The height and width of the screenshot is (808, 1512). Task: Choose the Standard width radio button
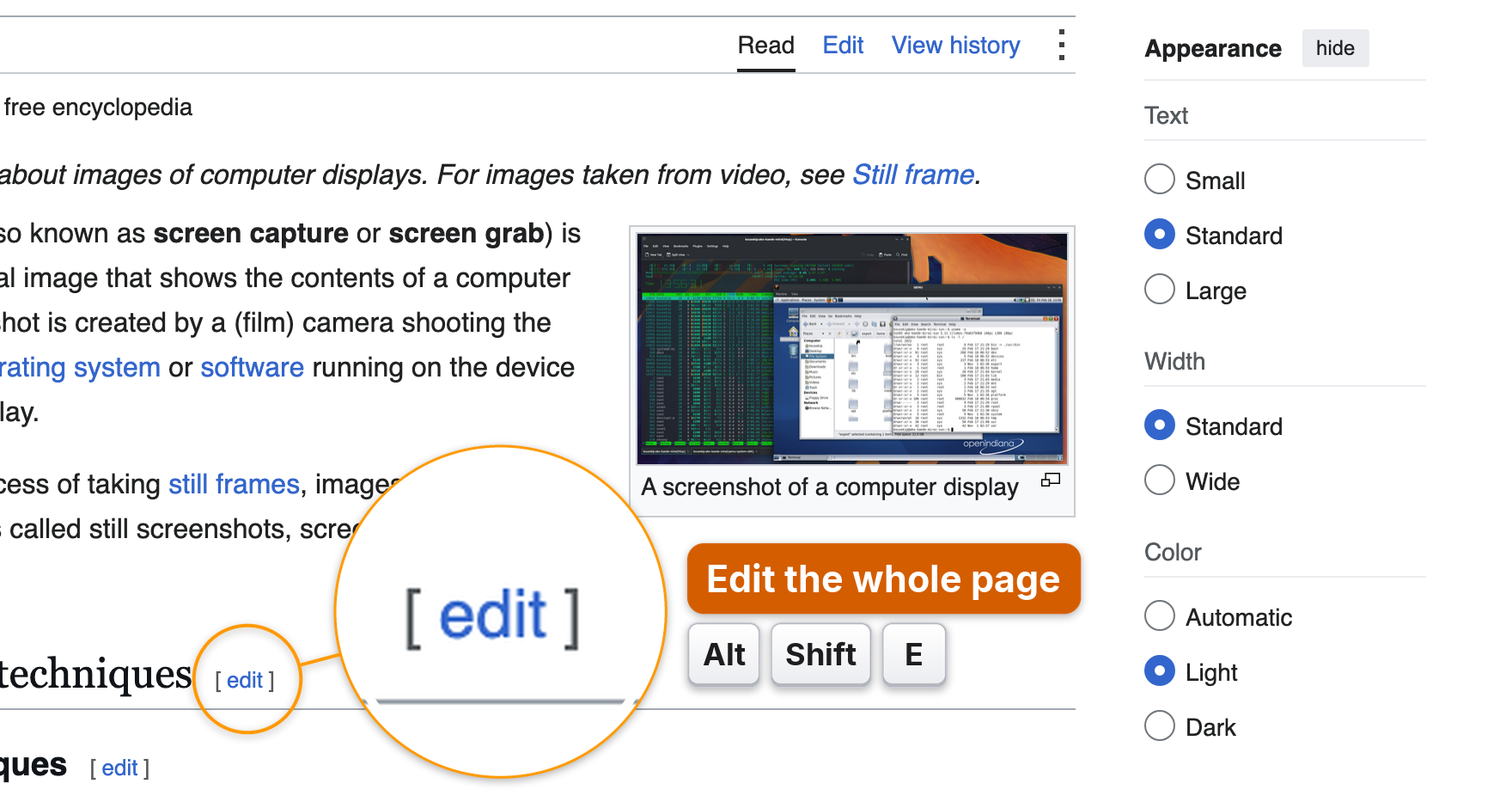click(x=1159, y=425)
